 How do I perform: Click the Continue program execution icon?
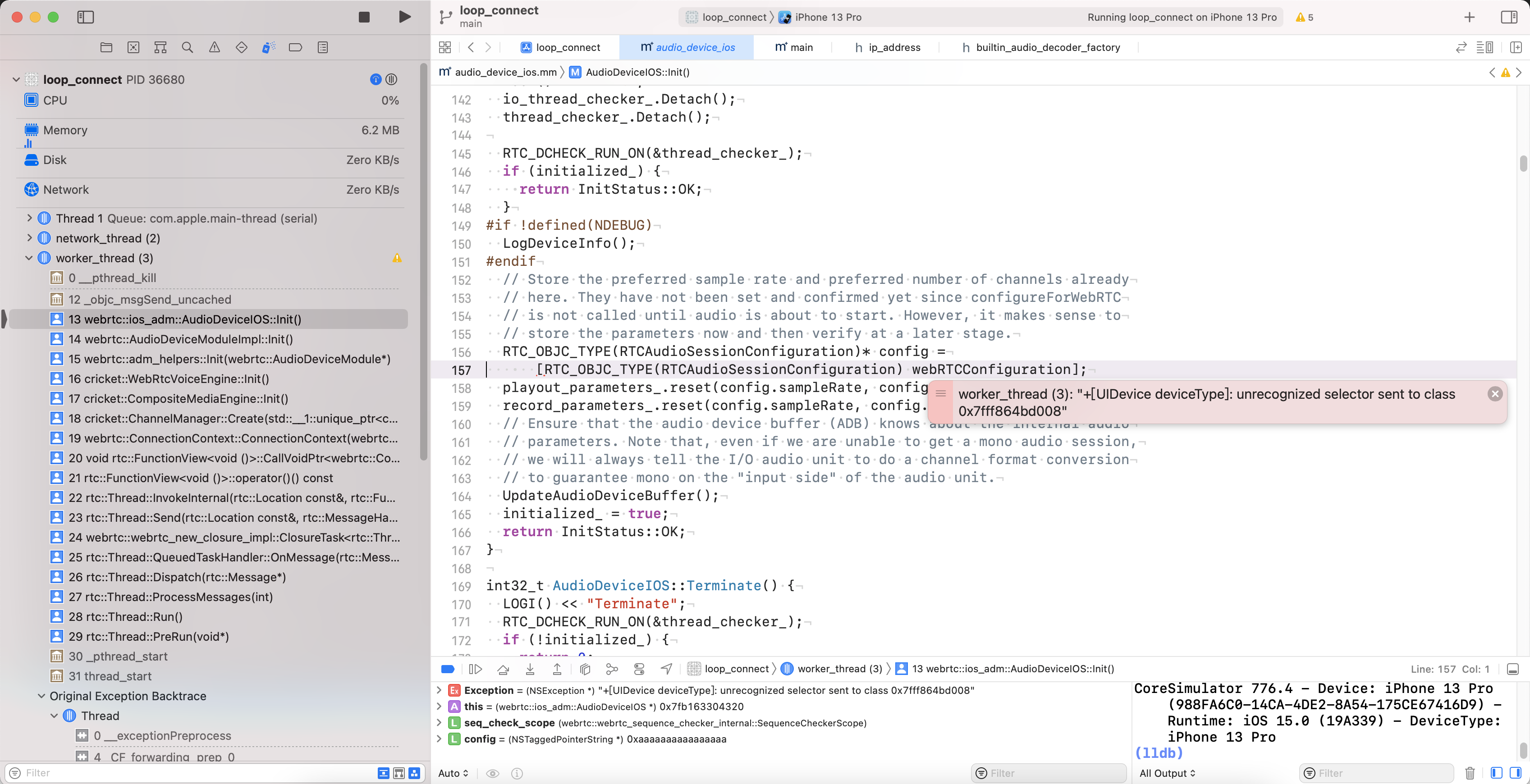click(475, 669)
